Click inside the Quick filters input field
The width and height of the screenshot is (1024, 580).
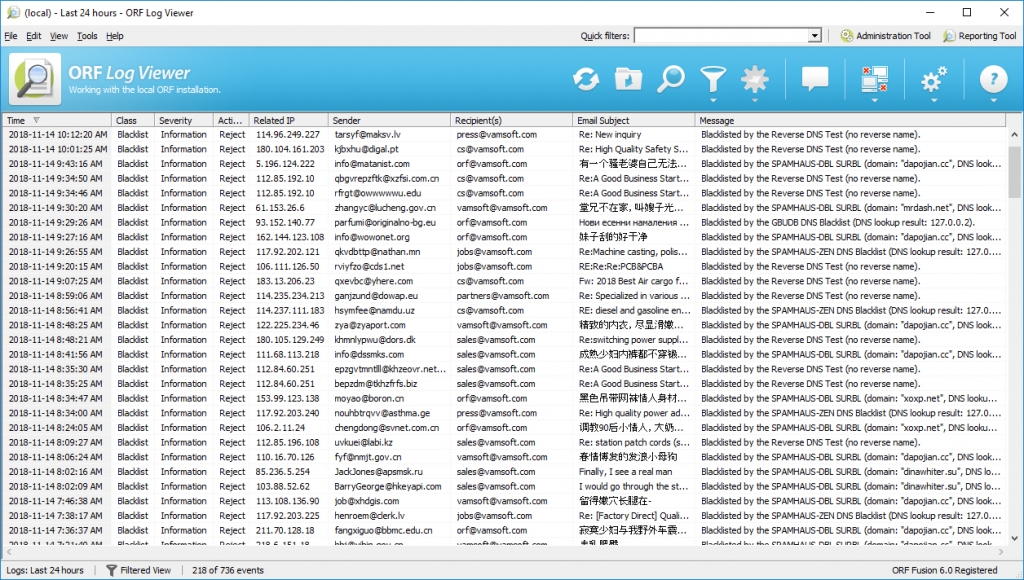click(x=721, y=36)
